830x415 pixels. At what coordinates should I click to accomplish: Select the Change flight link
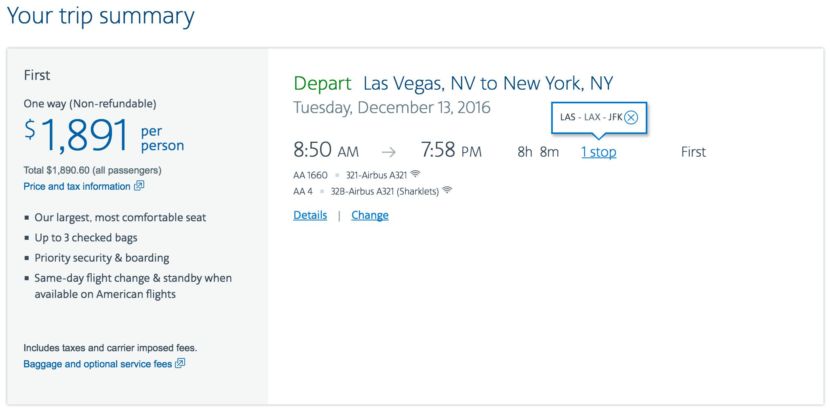click(x=369, y=215)
